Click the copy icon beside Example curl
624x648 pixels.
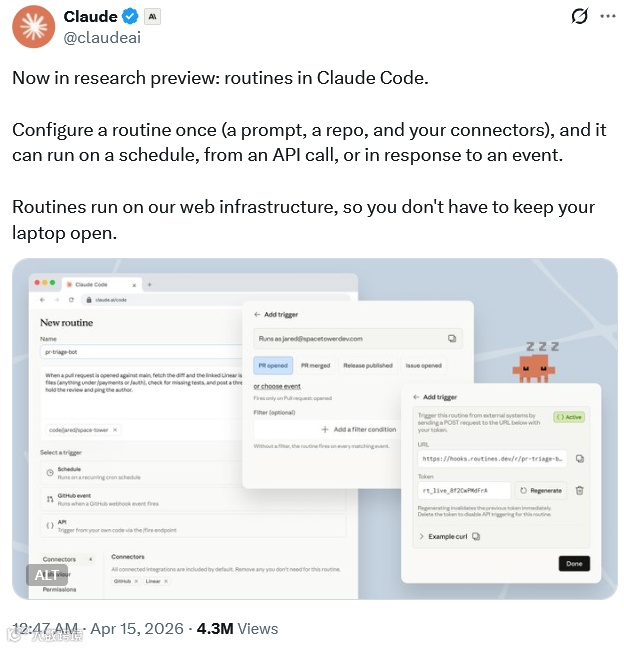(x=476, y=536)
